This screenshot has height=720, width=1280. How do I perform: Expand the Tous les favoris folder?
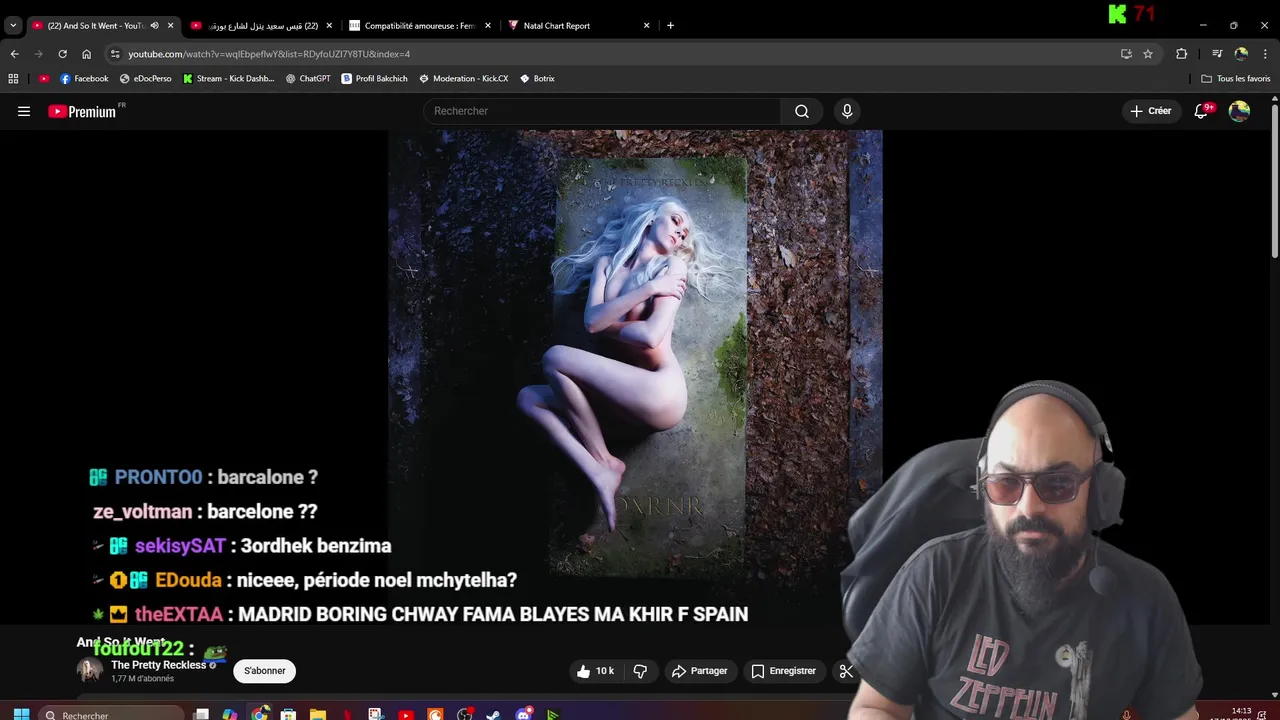(1236, 78)
